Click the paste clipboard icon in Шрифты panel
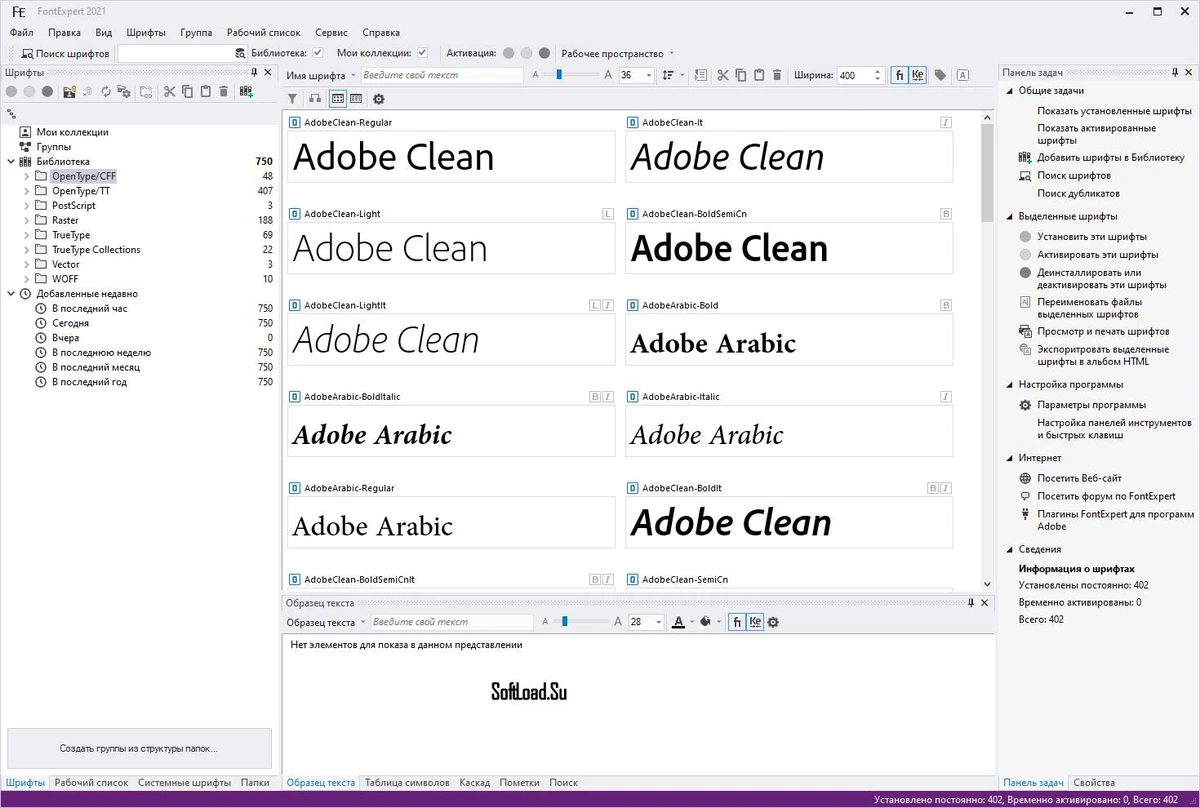Screen dimensions: 1200x808 tap(205, 91)
